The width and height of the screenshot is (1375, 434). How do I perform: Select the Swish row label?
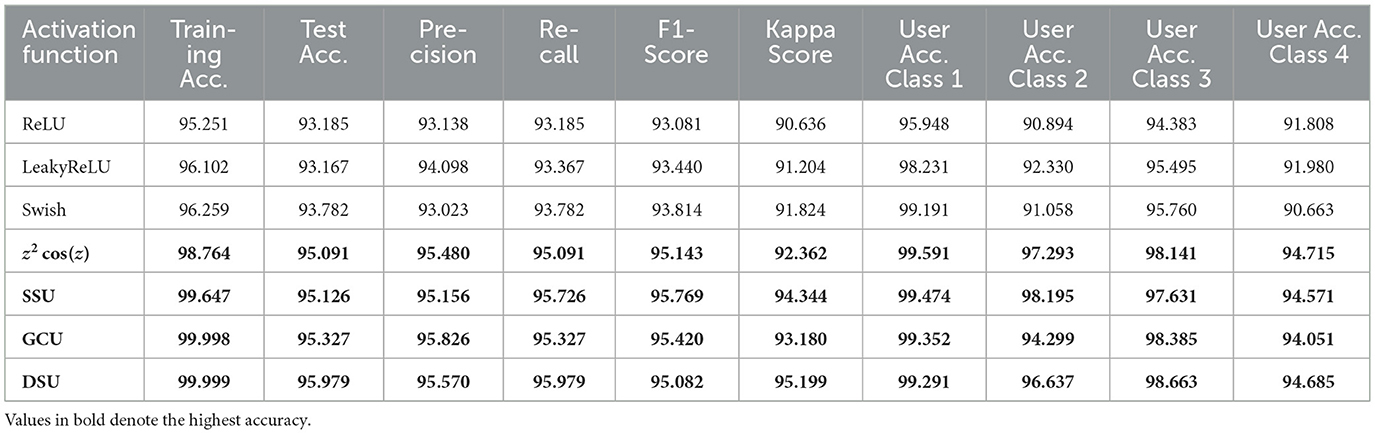tap(38, 212)
